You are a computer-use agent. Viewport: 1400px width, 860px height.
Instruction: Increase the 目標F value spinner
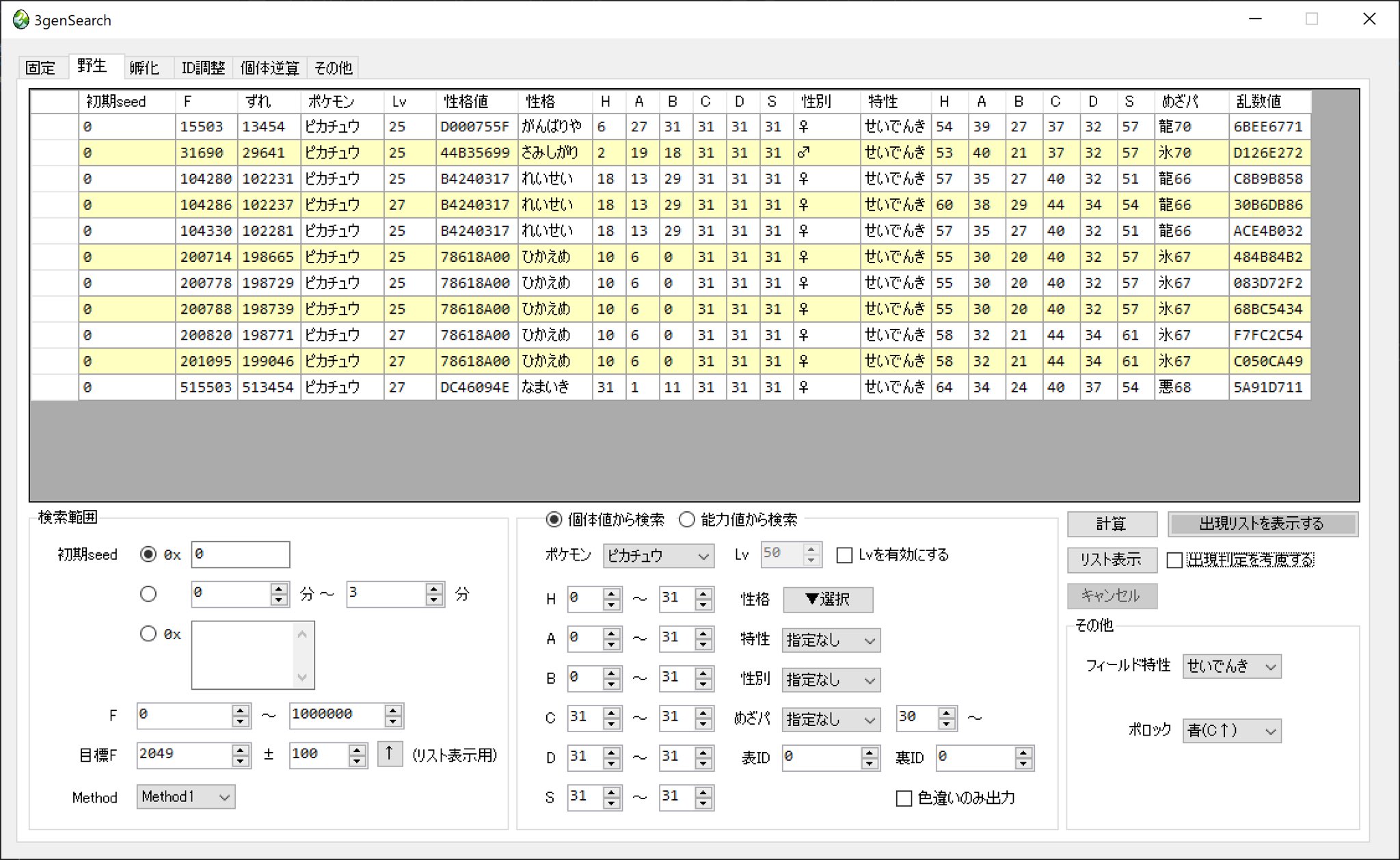[240, 749]
